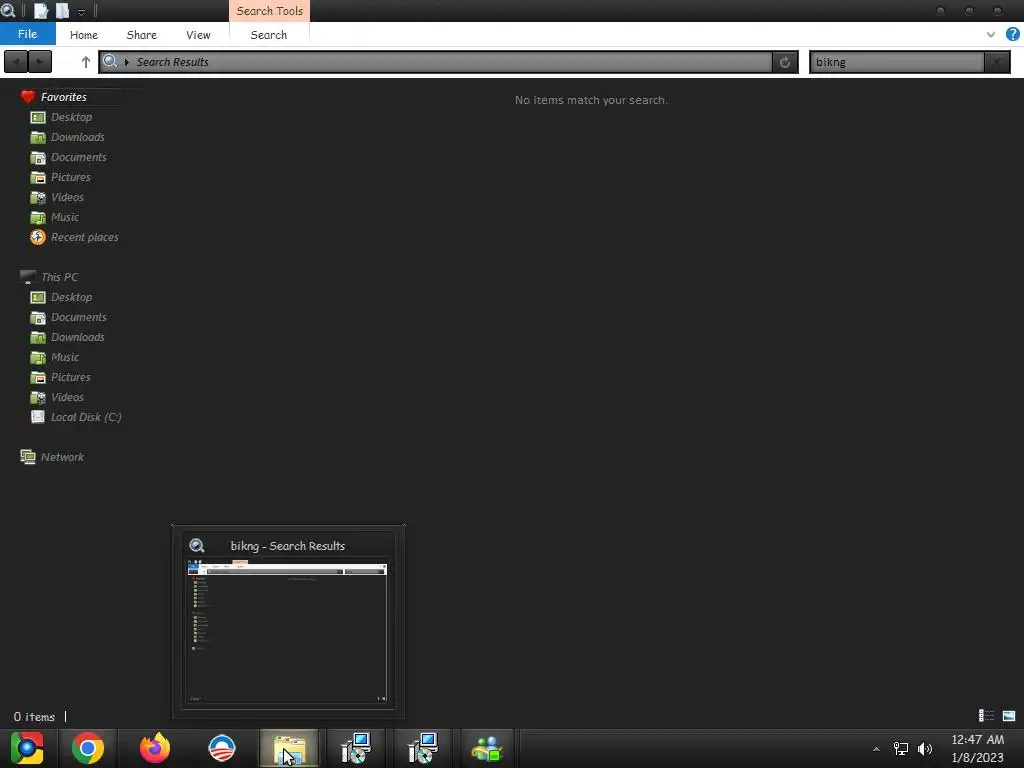The image size is (1024, 768).
Task: Switch to the Home ribbon tab
Action: point(84,35)
